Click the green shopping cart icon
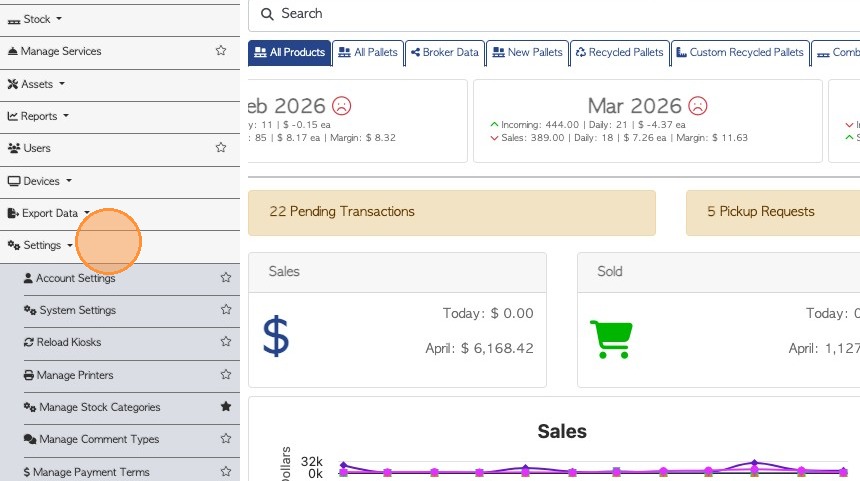The width and height of the screenshot is (860, 481). coord(609,339)
